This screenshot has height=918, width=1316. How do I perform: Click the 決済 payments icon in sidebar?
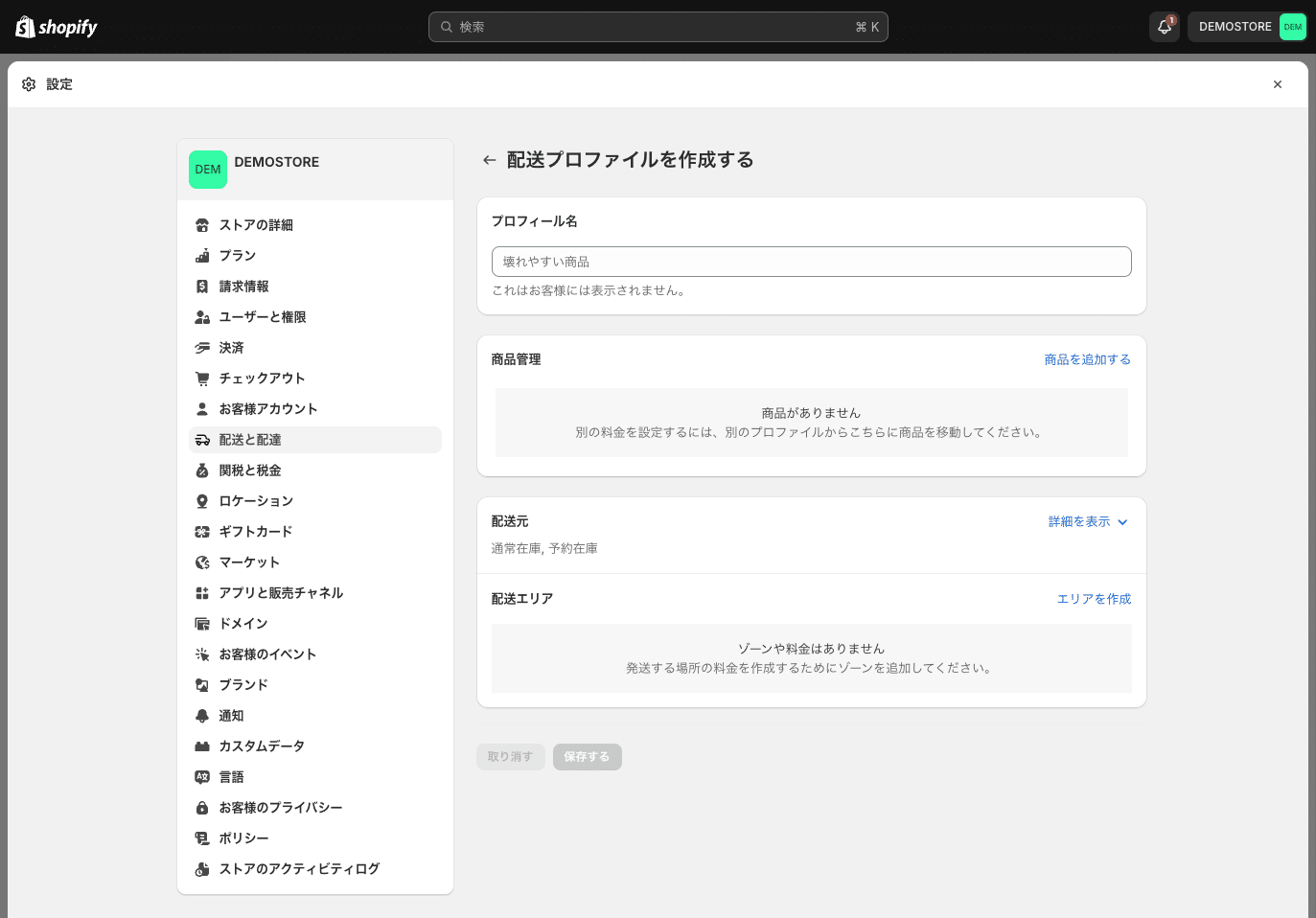[x=202, y=347]
